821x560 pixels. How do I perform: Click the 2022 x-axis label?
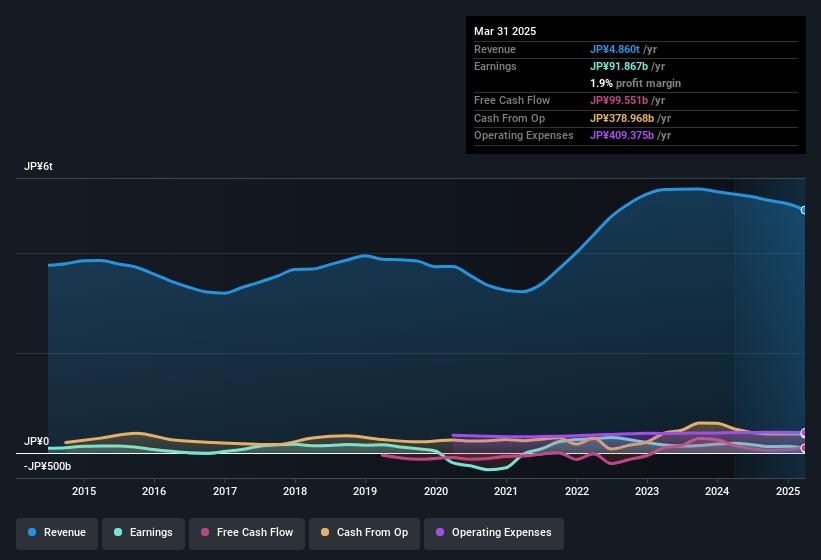(x=576, y=491)
